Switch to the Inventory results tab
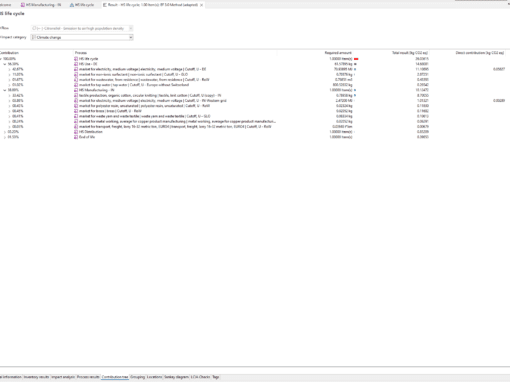 (x=36, y=377)
